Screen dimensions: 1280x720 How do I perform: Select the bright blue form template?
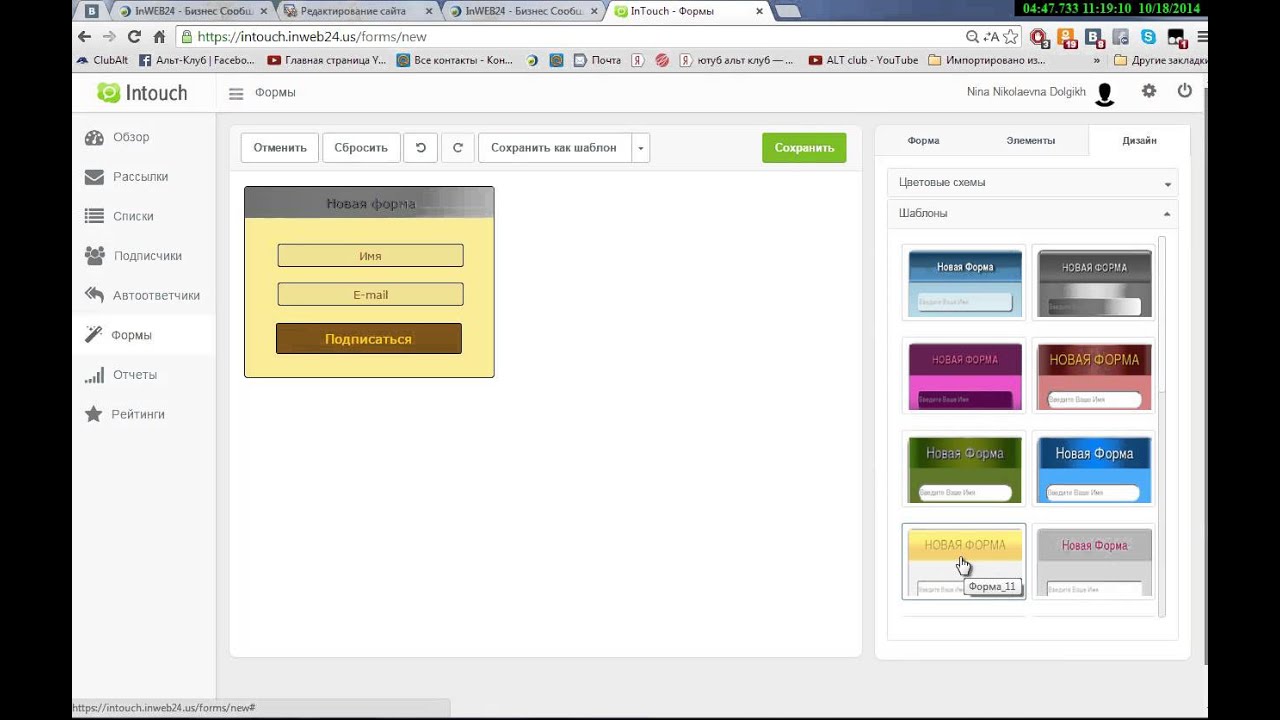coord(1094,469)
